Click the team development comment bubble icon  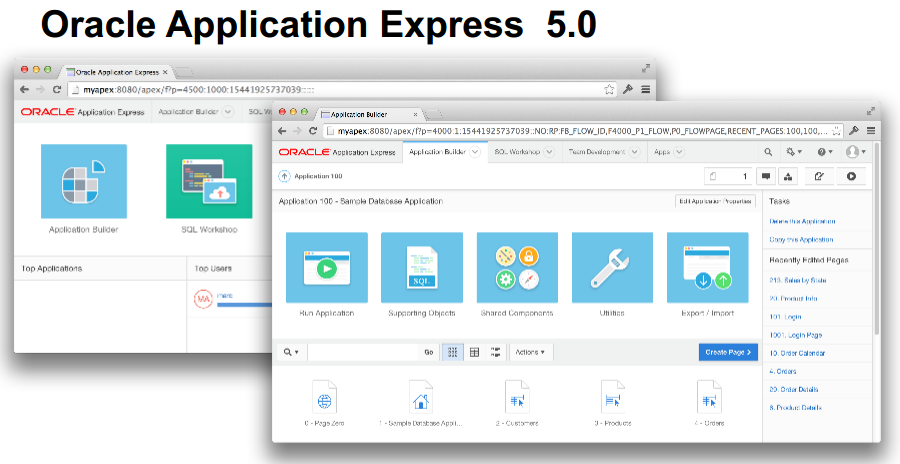pyautogui.click(x=766, y=177)
